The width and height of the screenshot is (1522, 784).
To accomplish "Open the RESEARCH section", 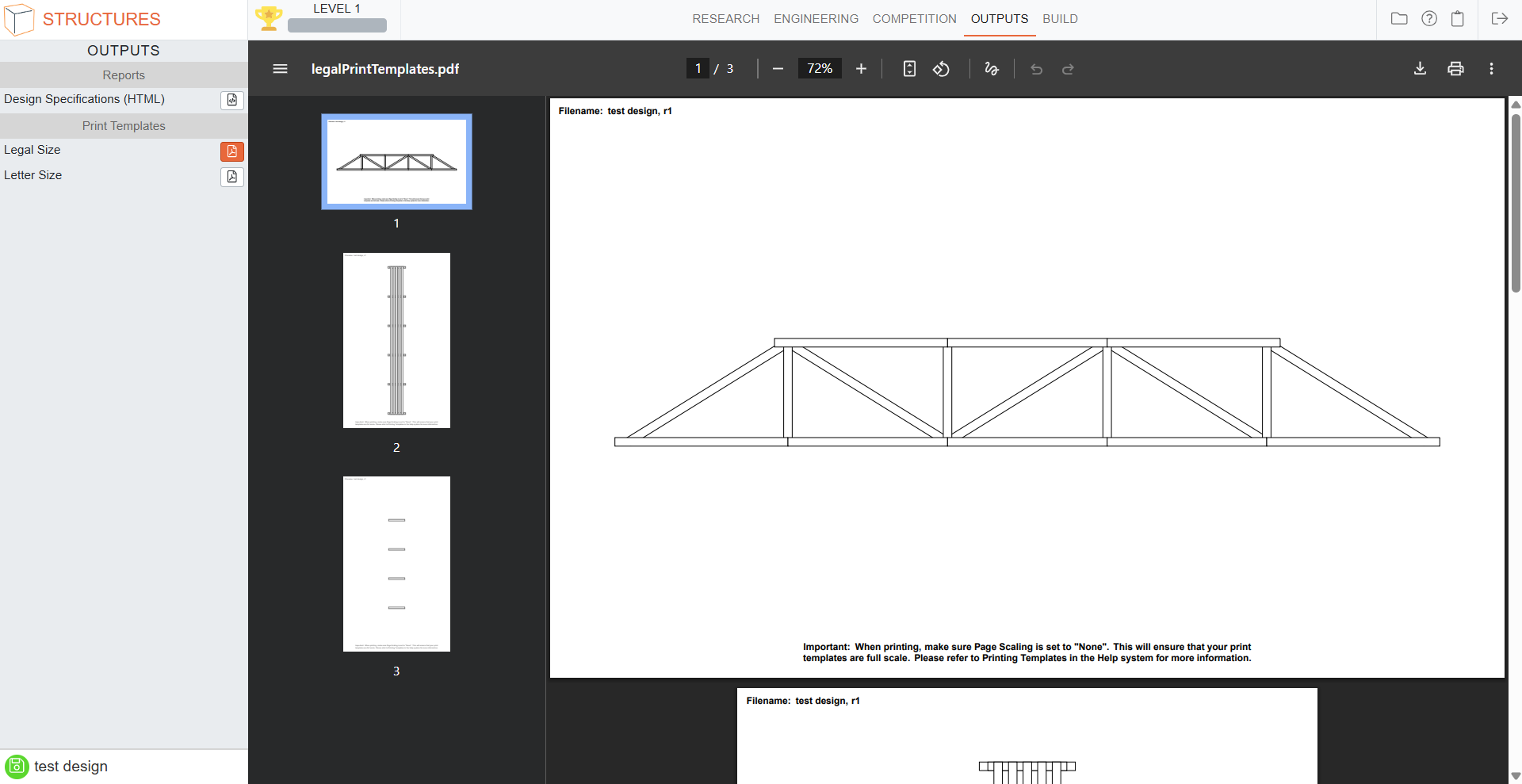I will 725,19.
